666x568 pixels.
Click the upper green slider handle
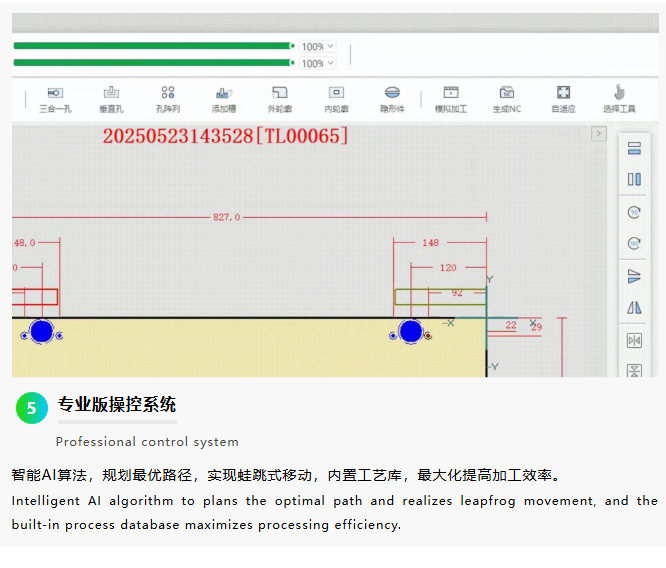click(292, 46)
